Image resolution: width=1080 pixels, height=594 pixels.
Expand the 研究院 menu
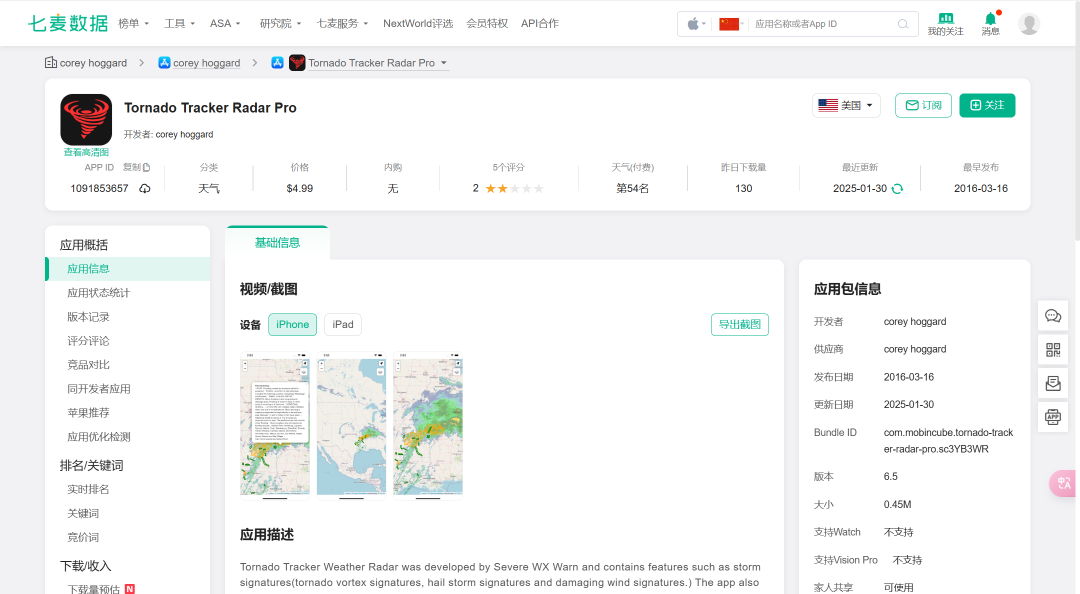coord(280,23)
